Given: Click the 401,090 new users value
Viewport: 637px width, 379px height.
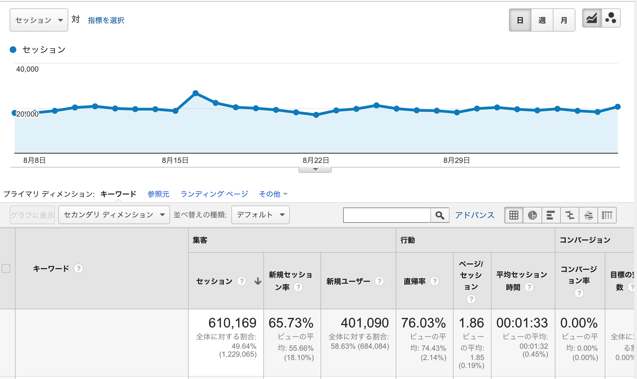Looking at the screenshot, I should [365, 323].
